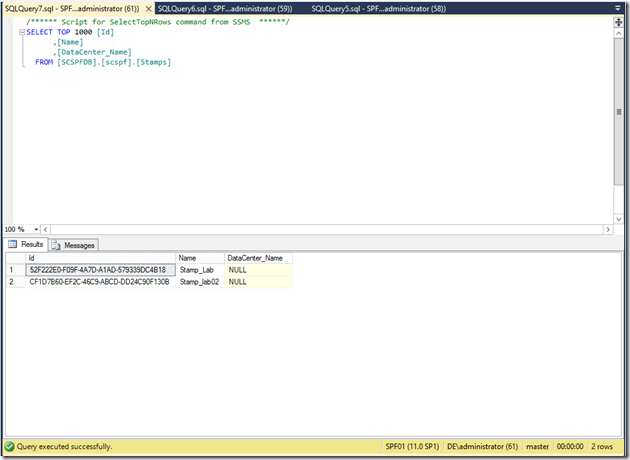Place cursor on [Stamps] in the query
This screenshot has width=630, height=460.
153,62
